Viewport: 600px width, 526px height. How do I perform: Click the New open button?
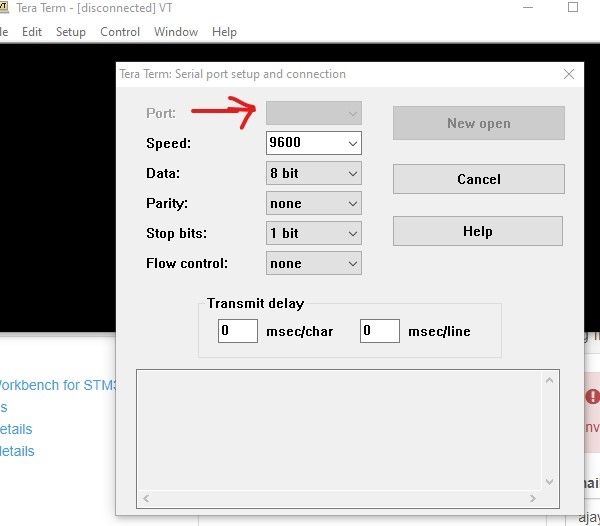(479, 123)
